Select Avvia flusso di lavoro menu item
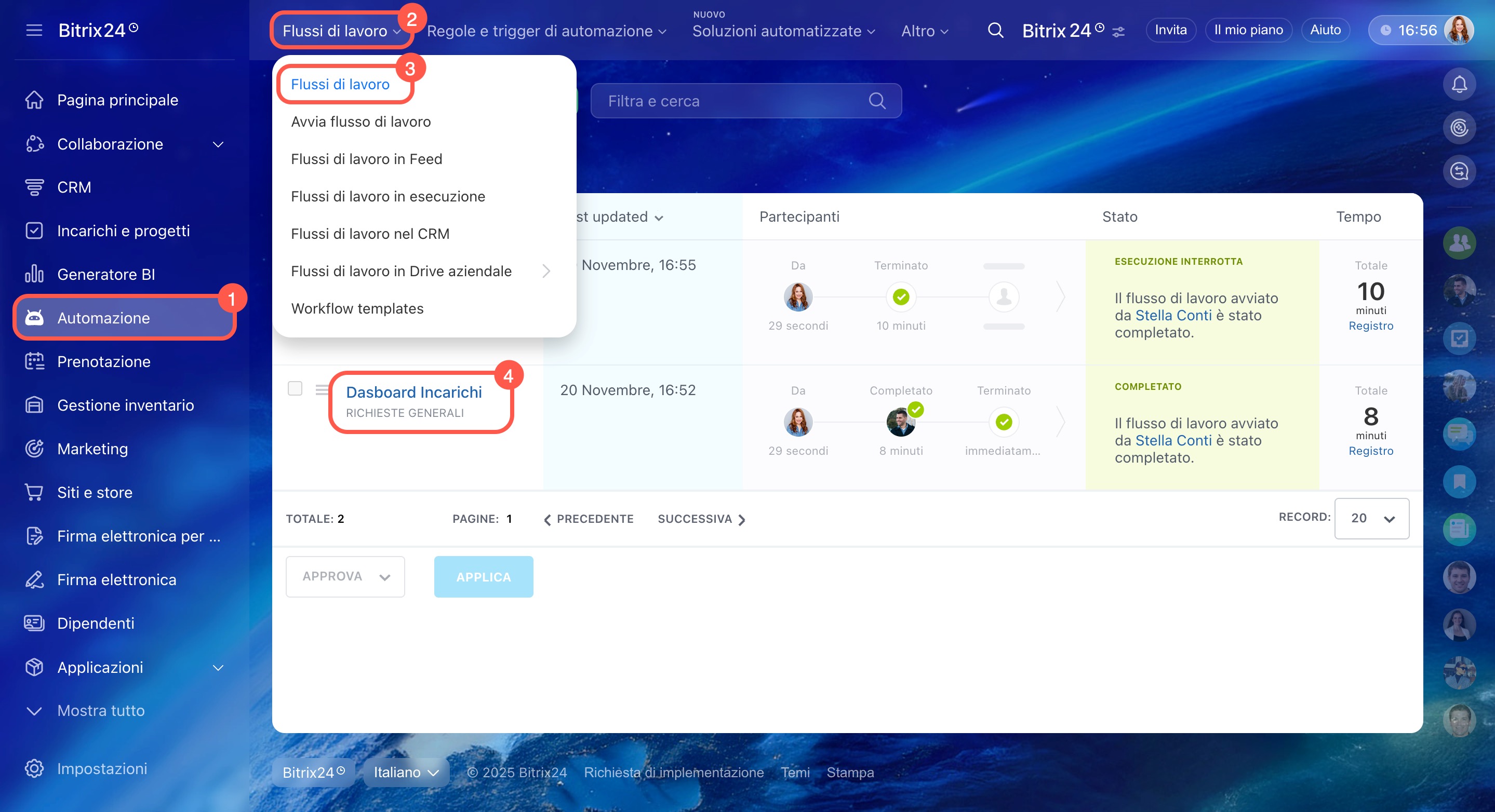 coord(361,122)
